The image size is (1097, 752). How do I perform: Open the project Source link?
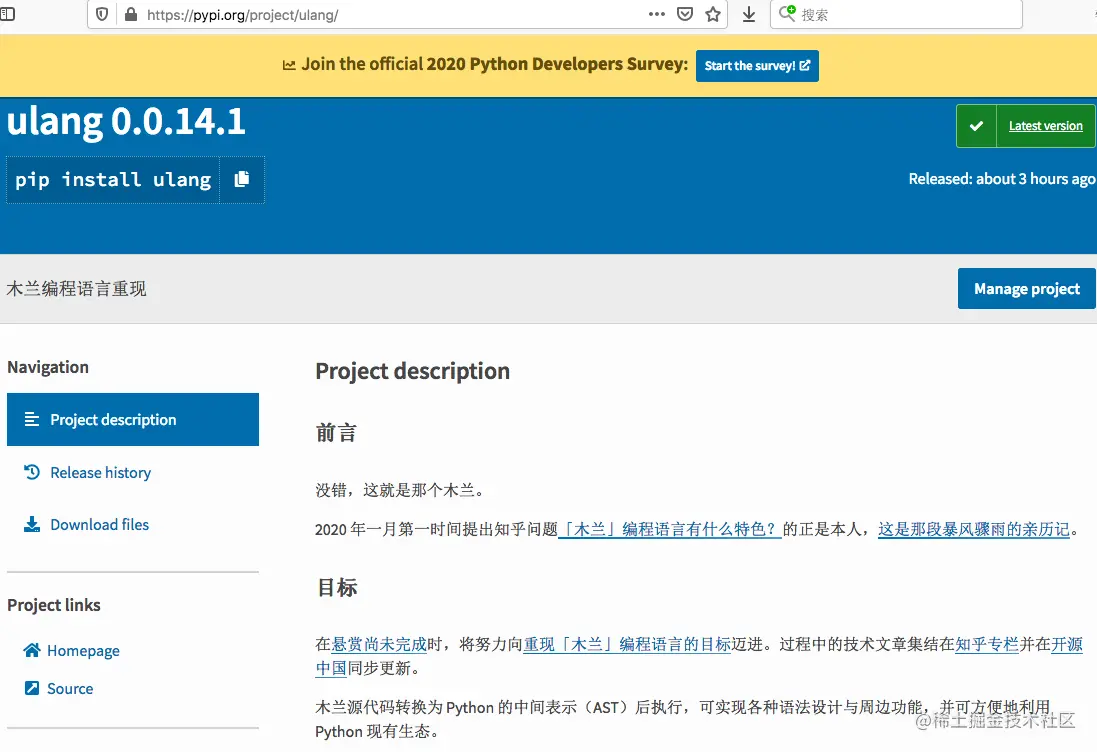[x=70, y=688]
